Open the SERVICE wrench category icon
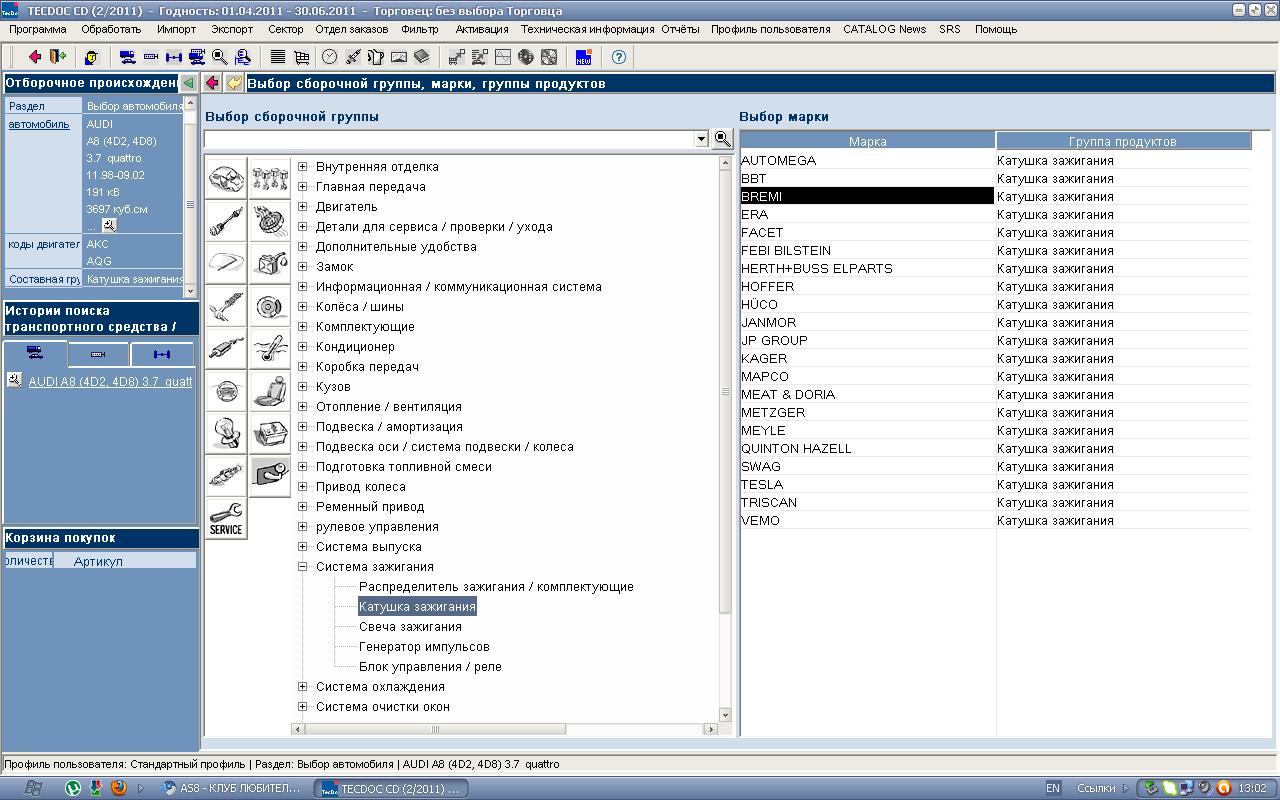1280x800 pixels. tap(226, 518)
